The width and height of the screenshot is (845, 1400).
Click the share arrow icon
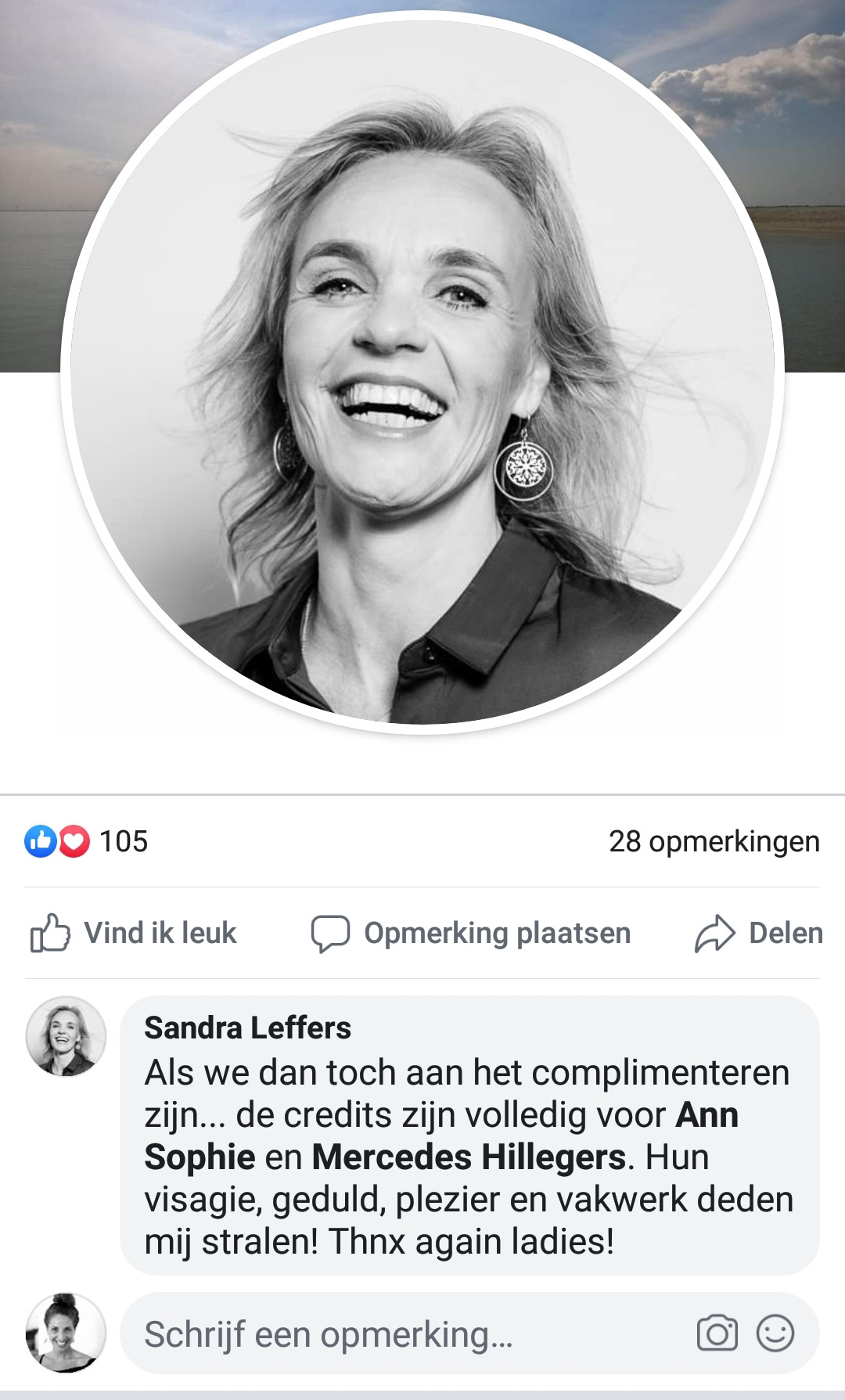714,934
